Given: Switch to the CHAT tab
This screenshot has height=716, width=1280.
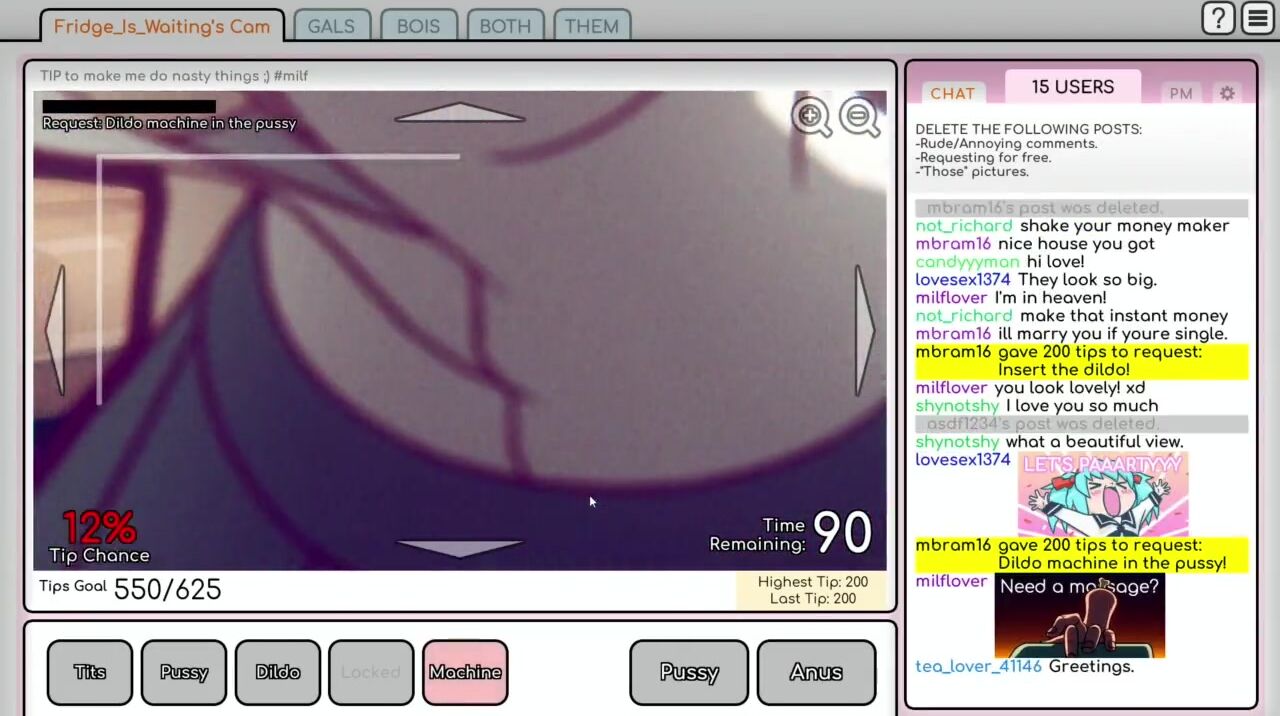Looking at the screenshot, I should (952, 93).
